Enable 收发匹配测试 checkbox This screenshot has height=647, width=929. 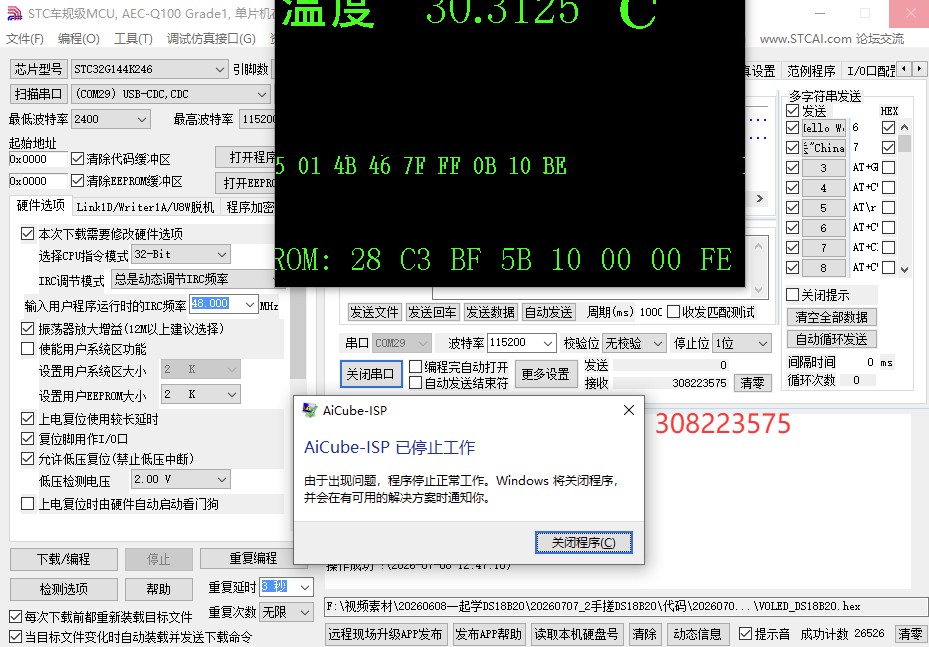[673, 312]
